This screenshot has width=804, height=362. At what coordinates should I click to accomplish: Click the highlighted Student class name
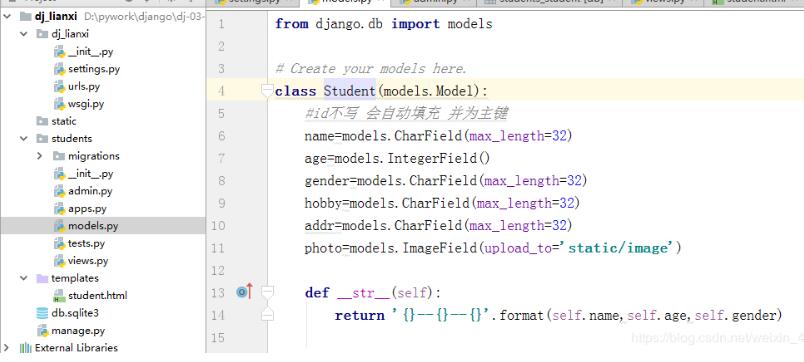[350, 91]
